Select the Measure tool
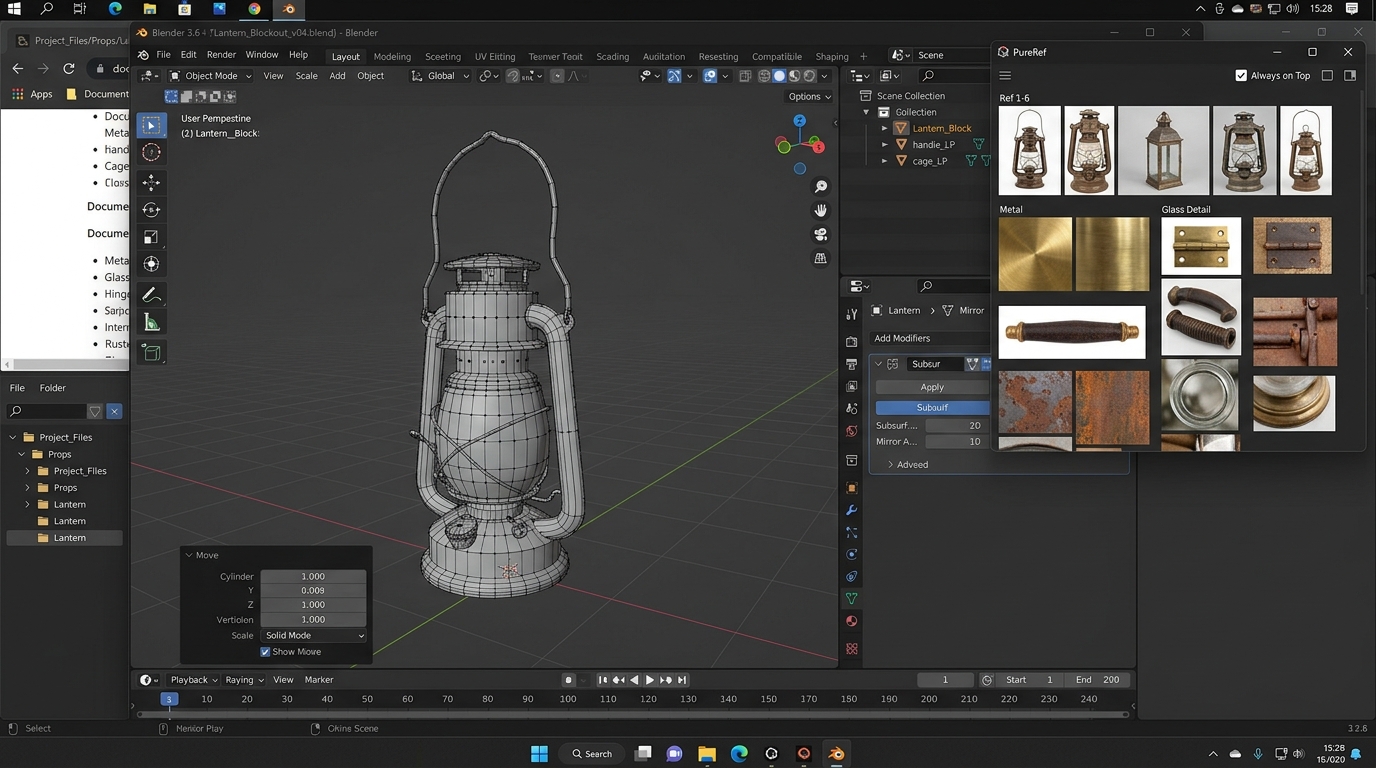The width and height of the screenshot is (1376, 768). coord(151,322)
